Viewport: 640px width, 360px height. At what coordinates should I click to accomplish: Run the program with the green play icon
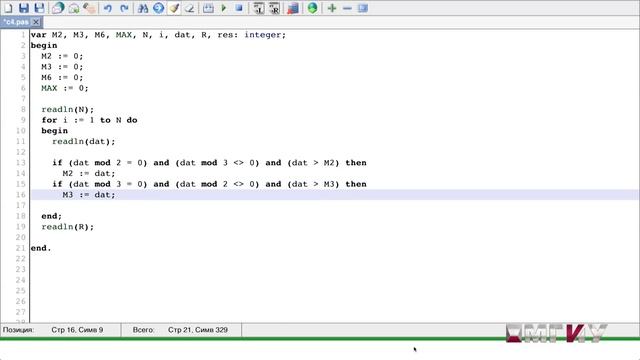click(x=224, y=8)
